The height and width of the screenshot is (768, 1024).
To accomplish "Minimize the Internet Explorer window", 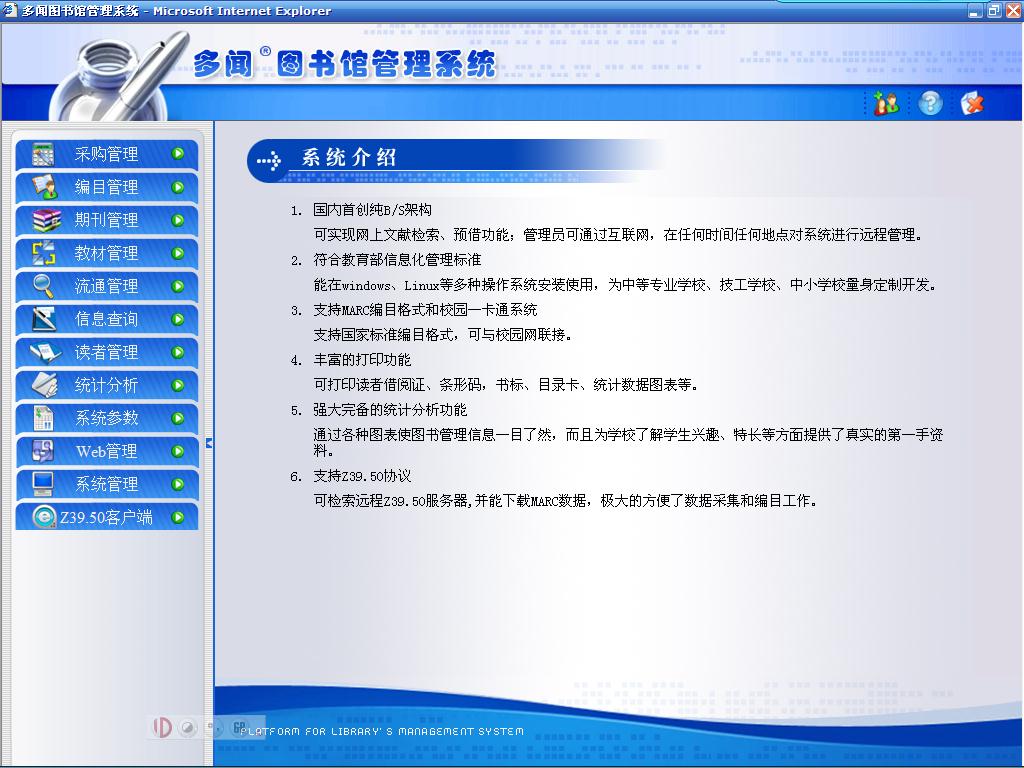I will pyautogui.click(x=974, y=10).
